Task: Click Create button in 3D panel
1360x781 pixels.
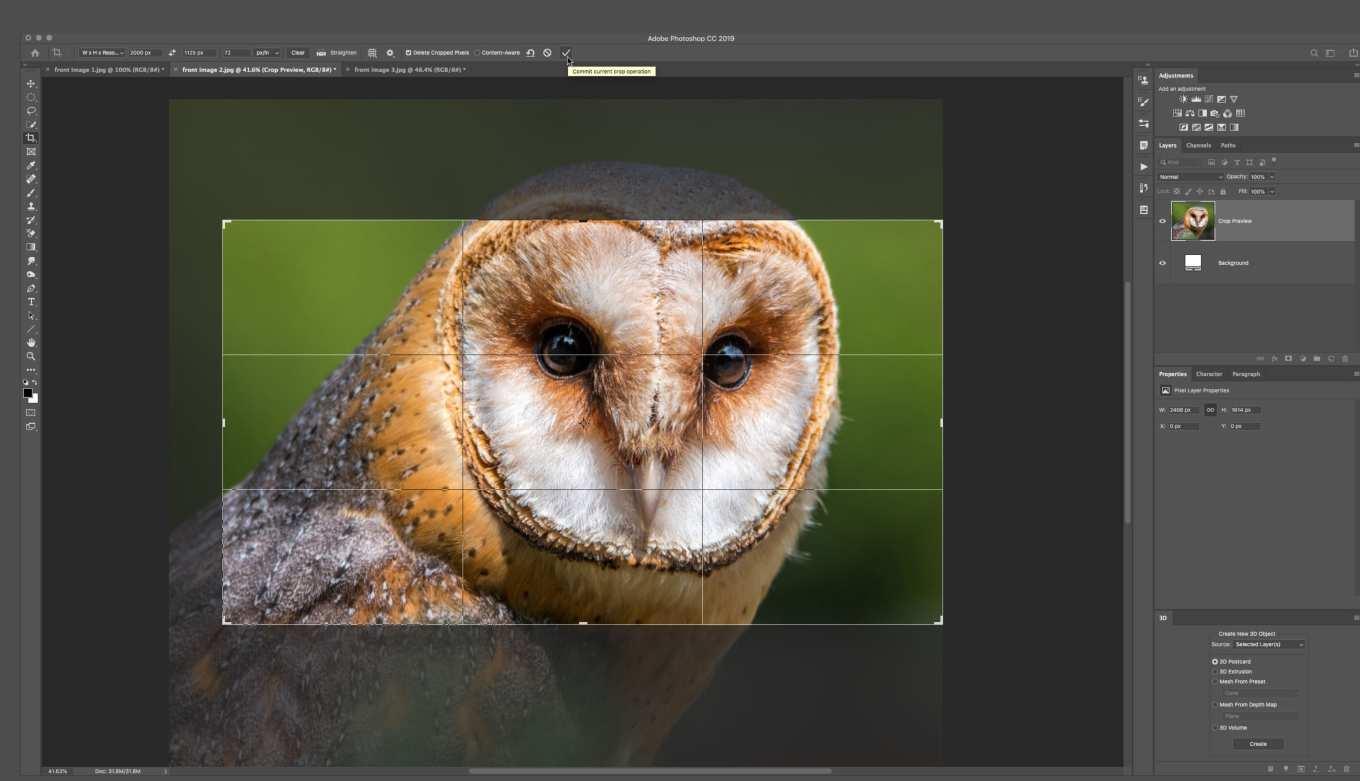Action: click(x=1258, y=744)
